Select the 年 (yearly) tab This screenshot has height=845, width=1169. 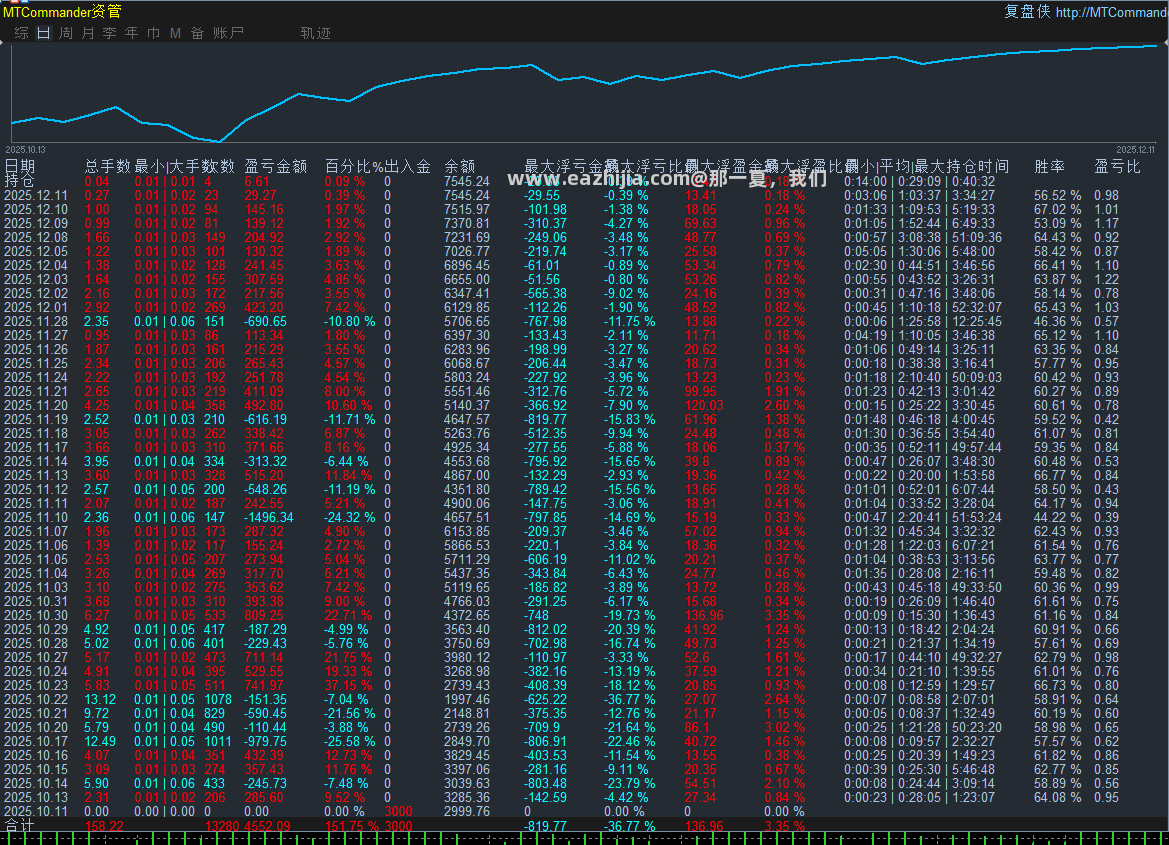click(132, 33)
